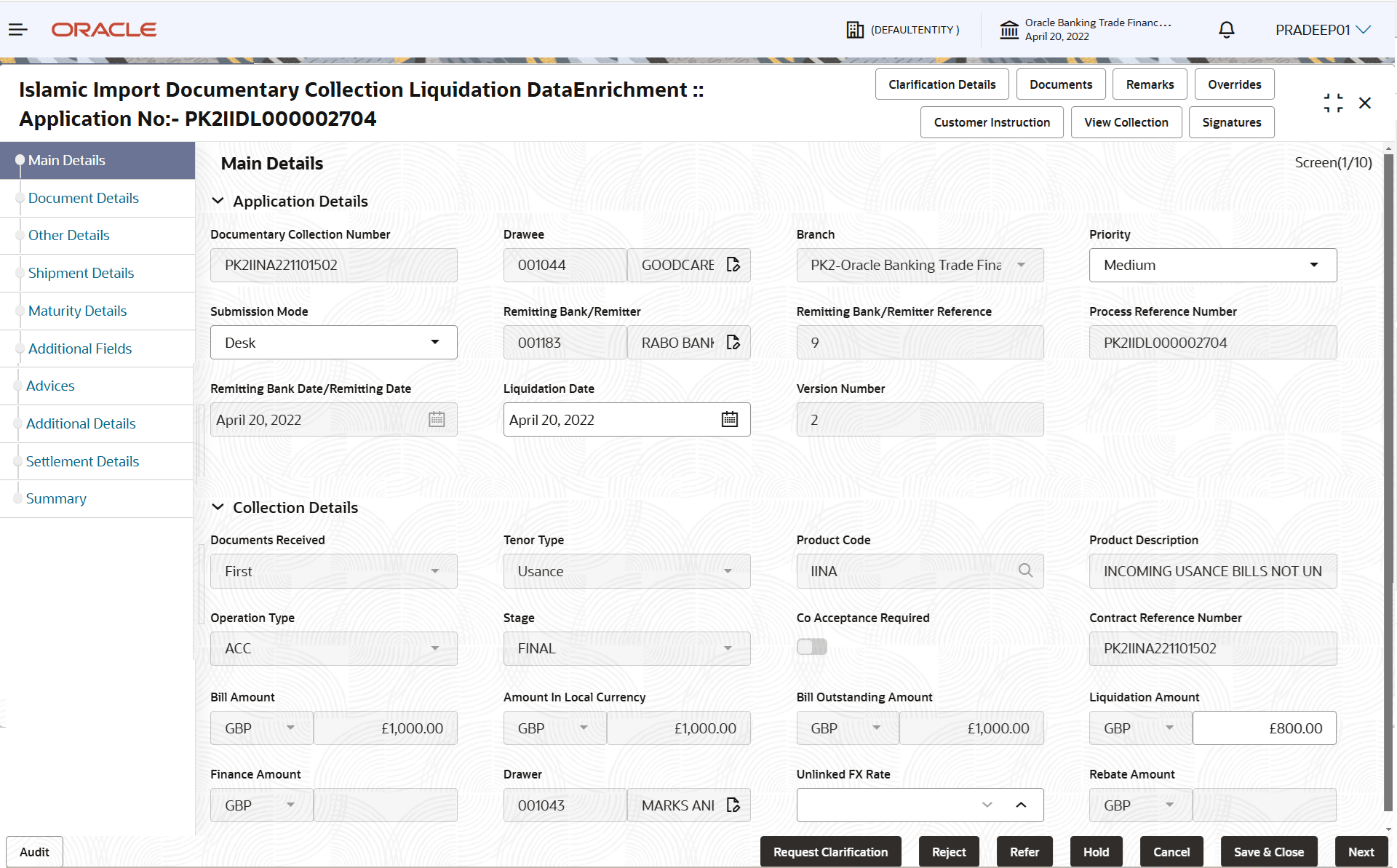Enable the Co Acceptance Required toggle
The width and height of the screenshot is (1397, 868).
(812, 646)
